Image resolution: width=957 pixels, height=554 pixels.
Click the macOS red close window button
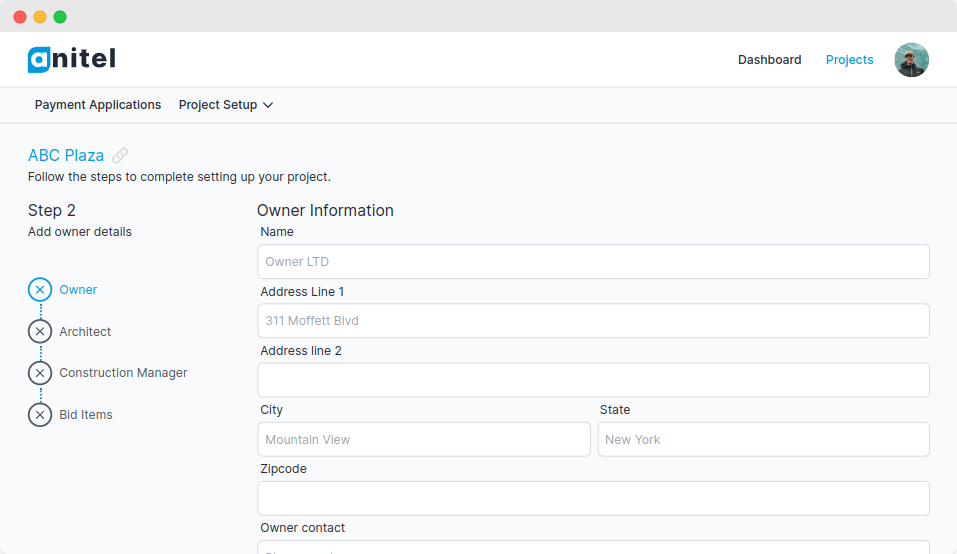click(20, 17)
